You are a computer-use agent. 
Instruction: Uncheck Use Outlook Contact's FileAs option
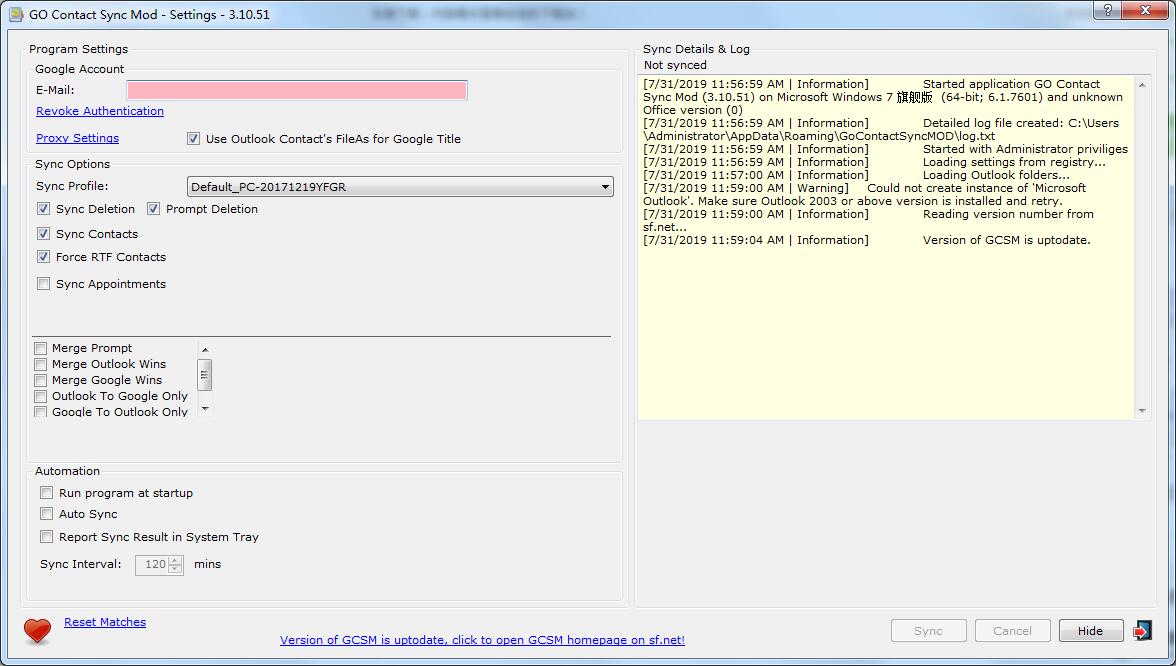click(193, 139)
